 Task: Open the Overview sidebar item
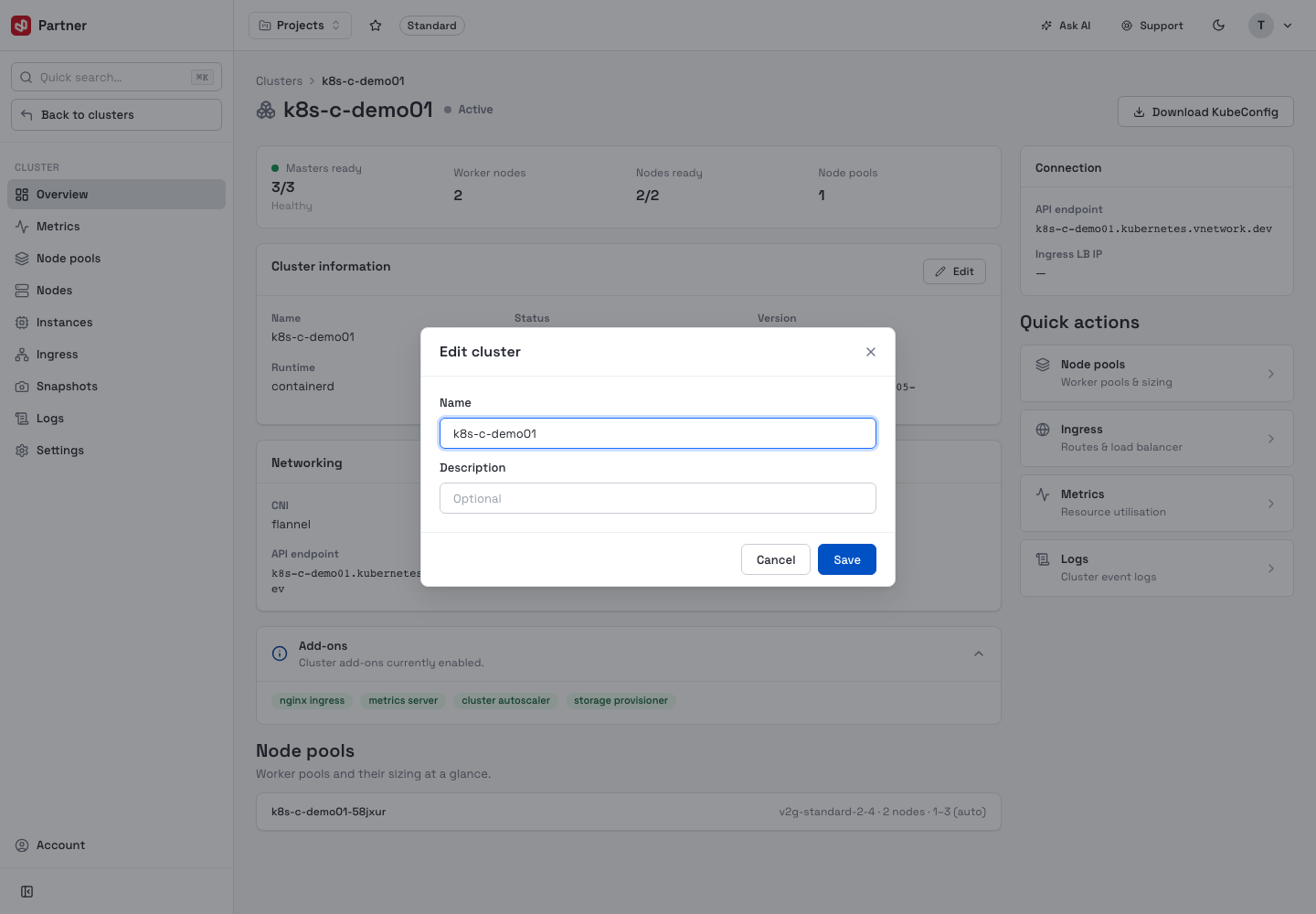(116, 194)
